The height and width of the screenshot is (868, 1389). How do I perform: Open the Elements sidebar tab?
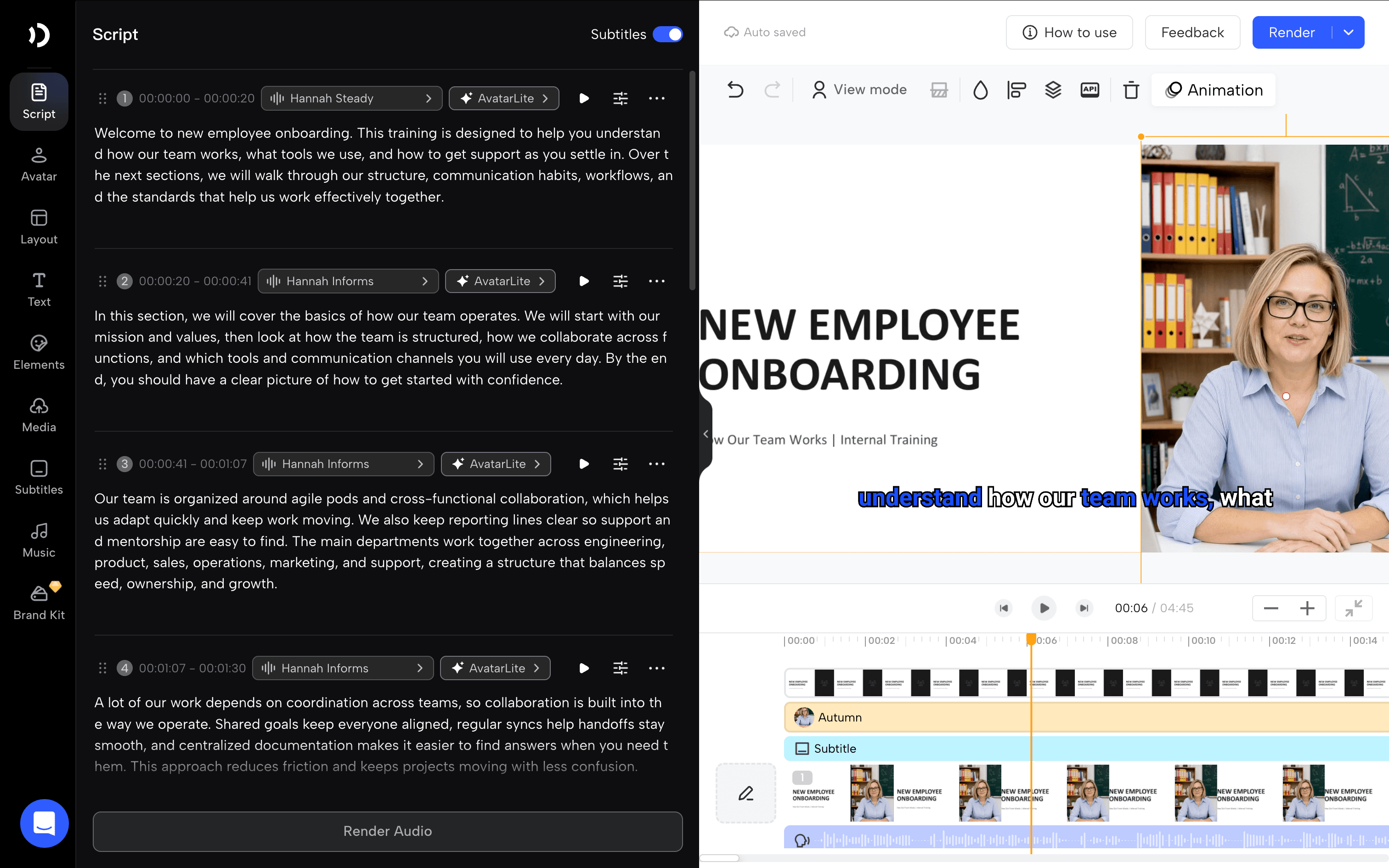(x=39, y=353)
